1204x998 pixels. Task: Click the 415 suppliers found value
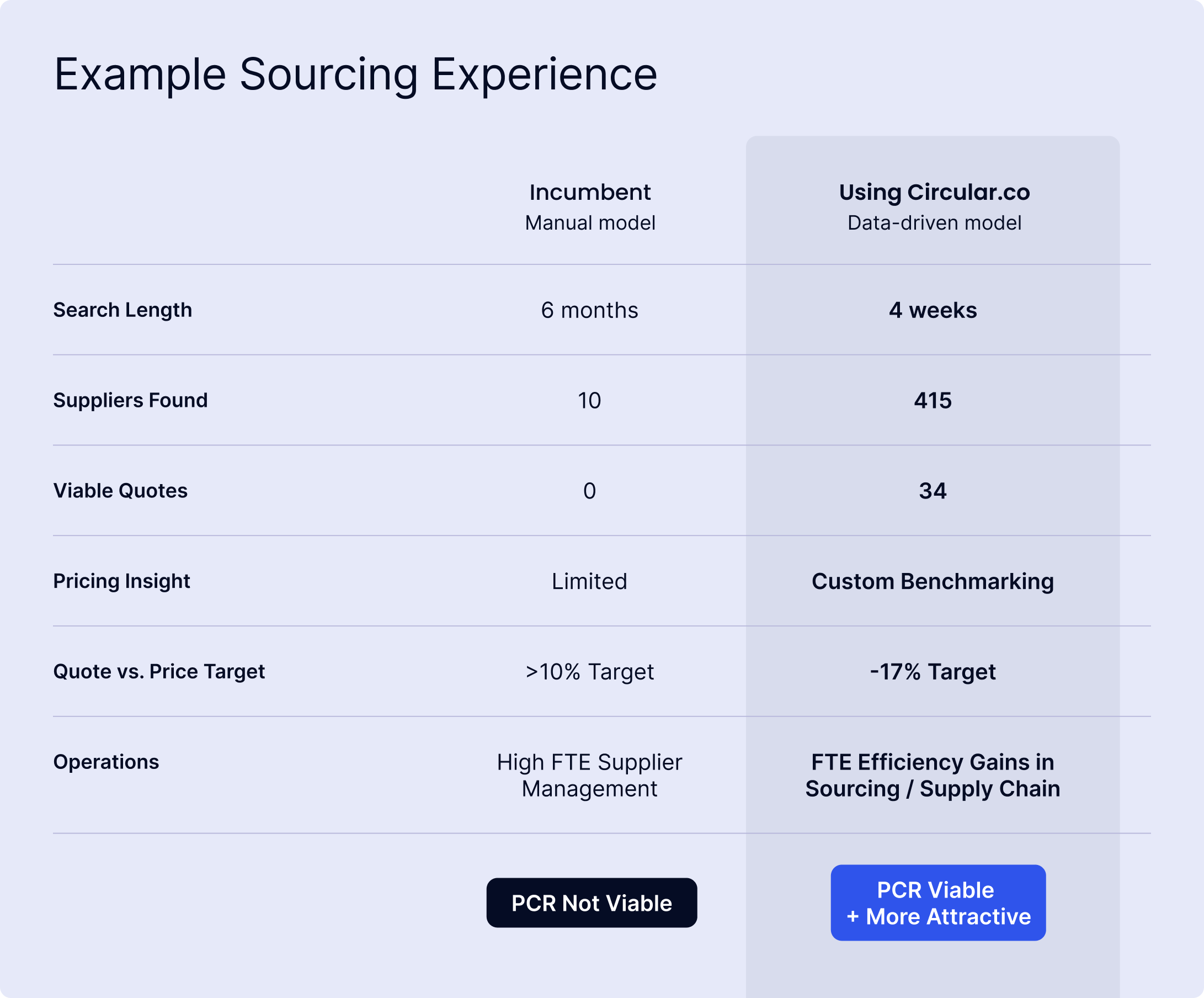[933, 400]
